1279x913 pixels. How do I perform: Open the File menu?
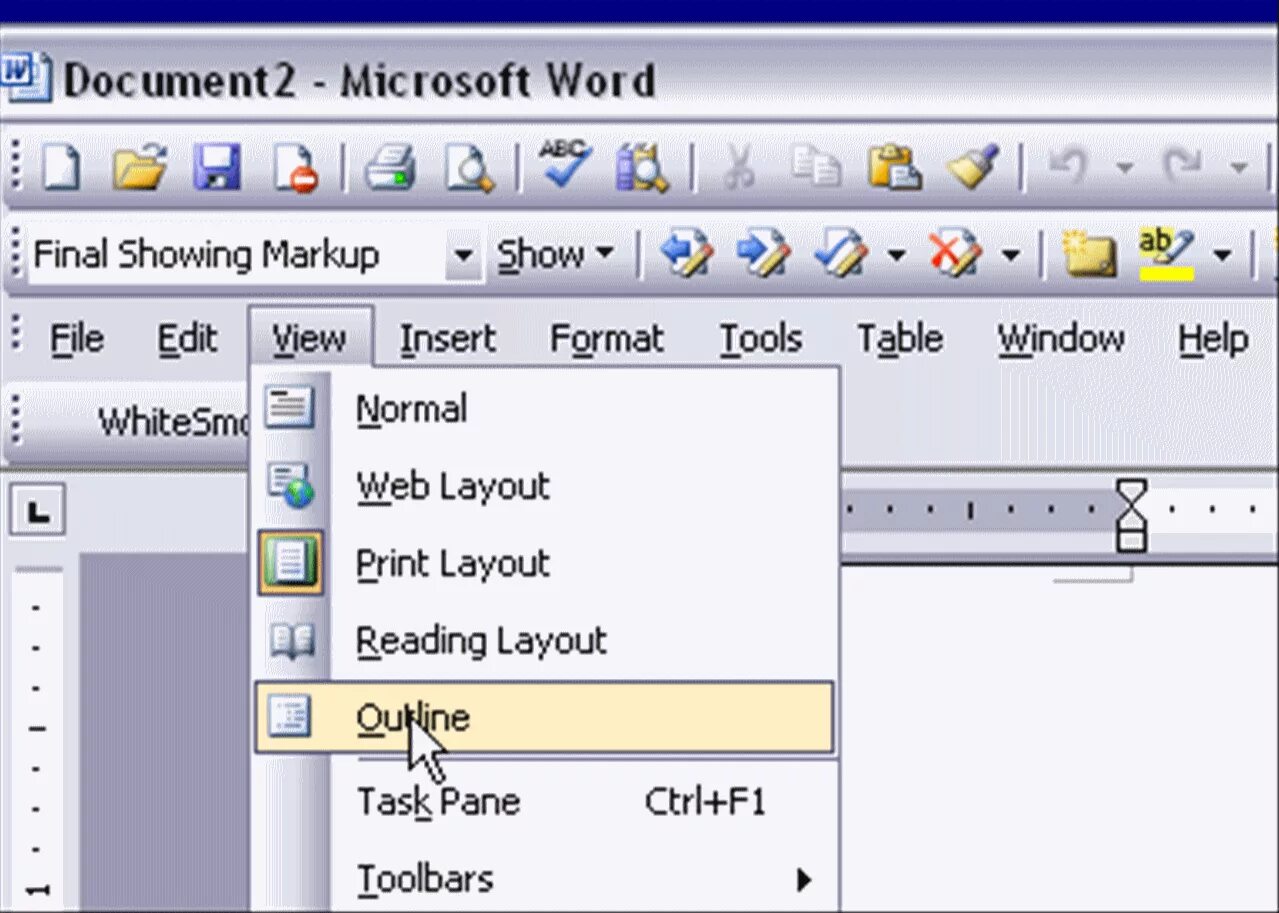(77, 340)
